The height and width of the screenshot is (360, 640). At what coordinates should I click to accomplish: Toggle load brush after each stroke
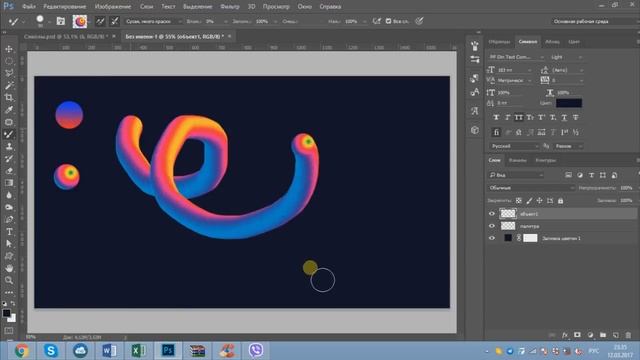(x=100, y=21)
